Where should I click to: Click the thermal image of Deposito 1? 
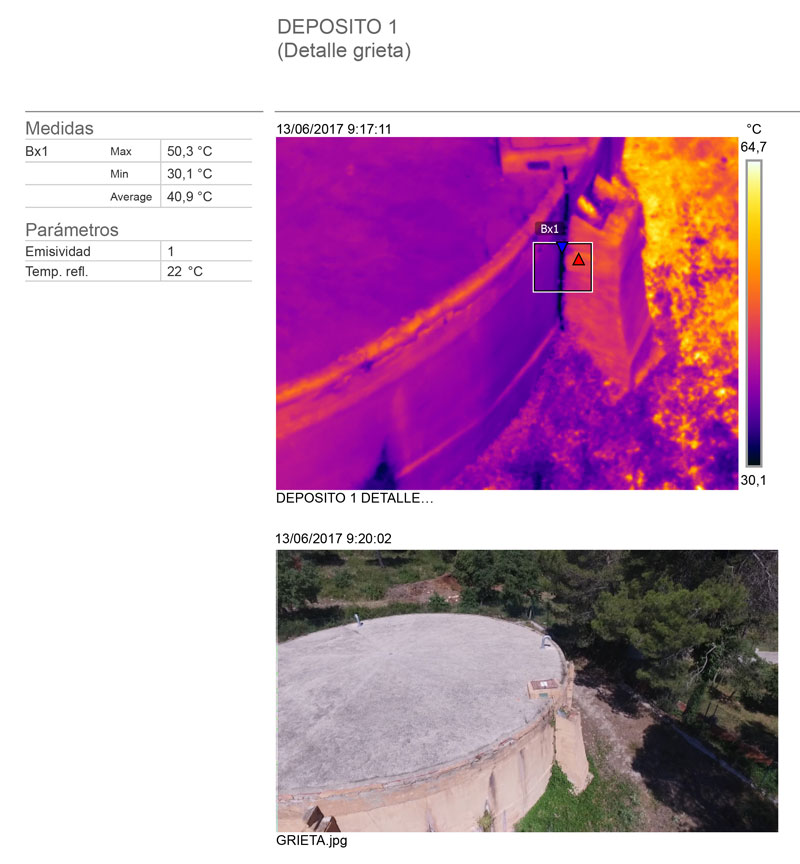507,313
